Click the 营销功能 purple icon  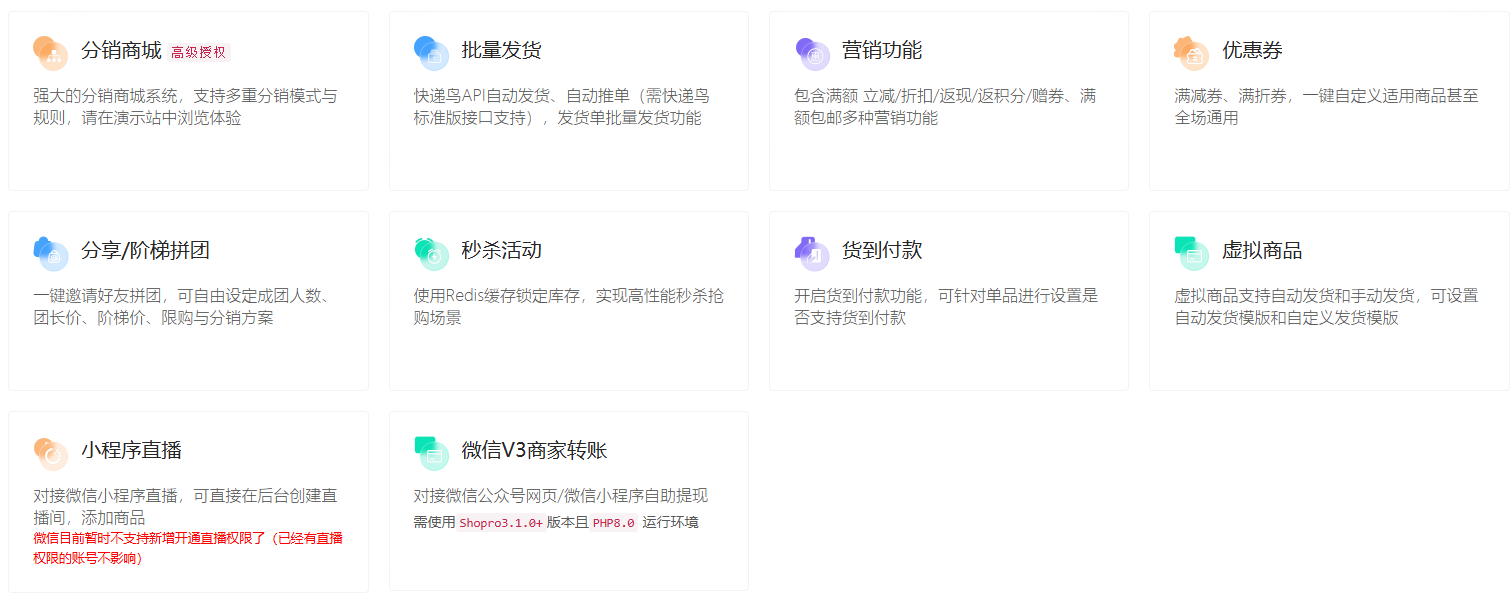[811, 52]
